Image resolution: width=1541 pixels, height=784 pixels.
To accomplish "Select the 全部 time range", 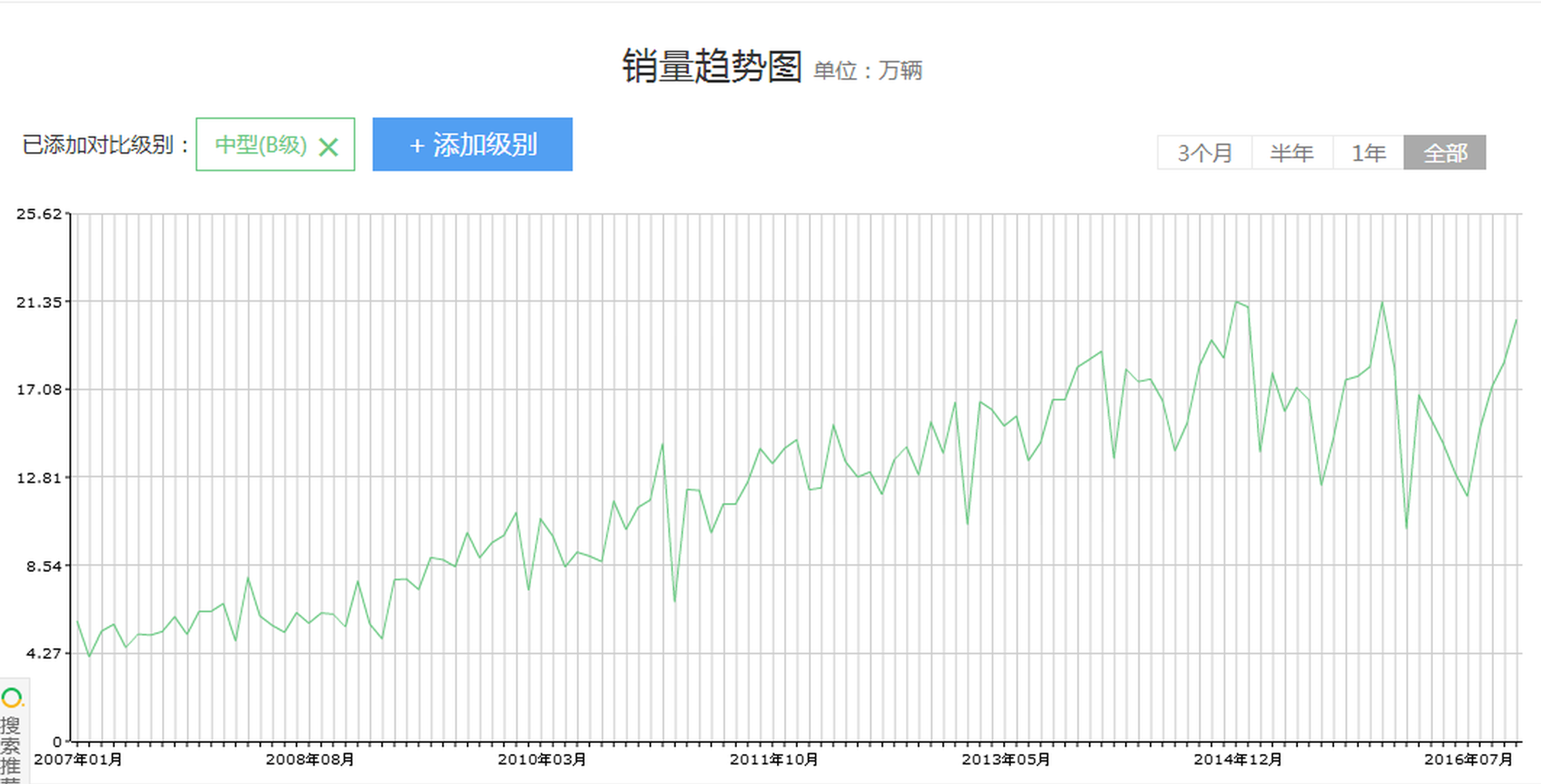I will tap(1445, 152).
